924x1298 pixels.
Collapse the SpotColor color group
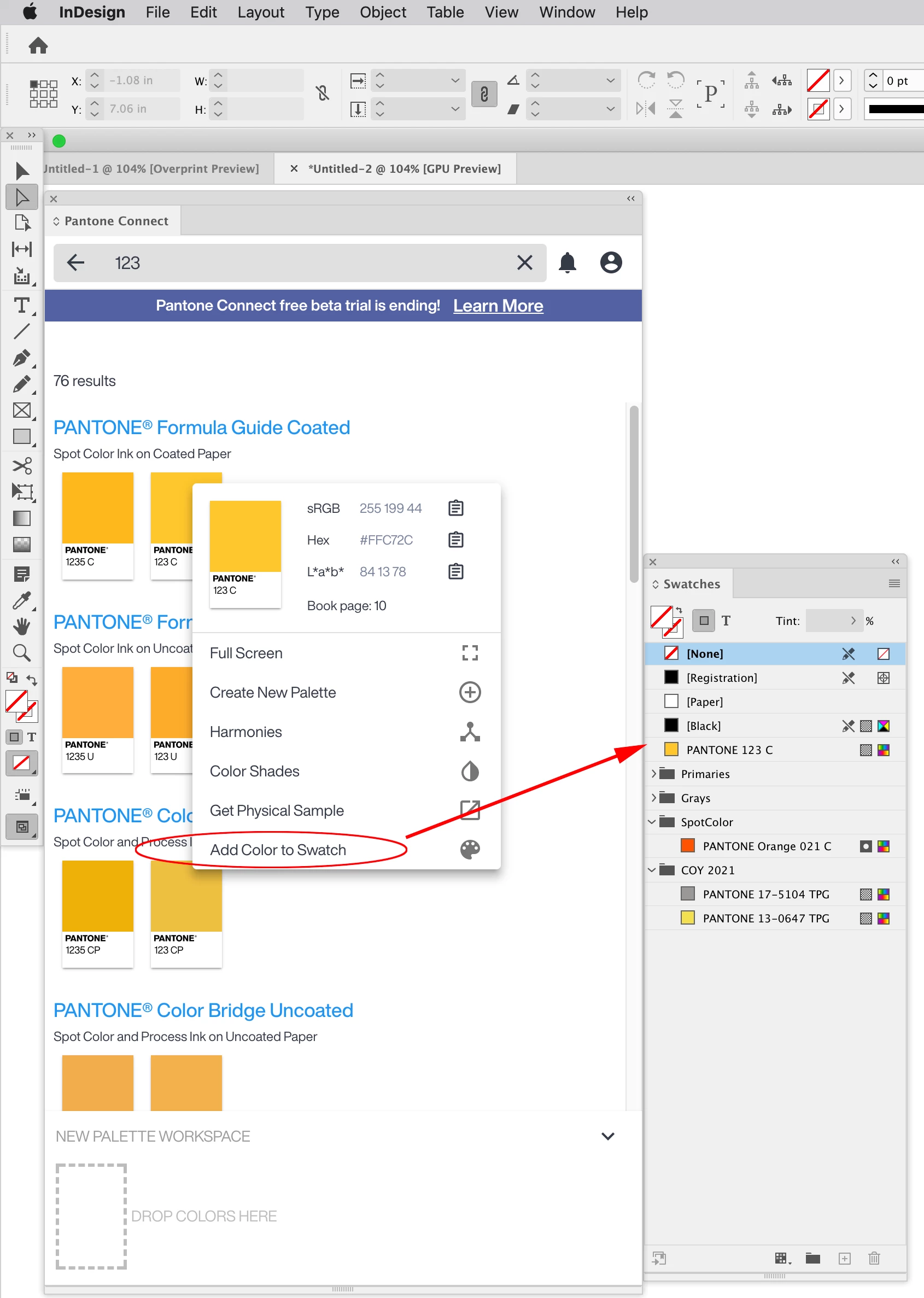[652, 822]
